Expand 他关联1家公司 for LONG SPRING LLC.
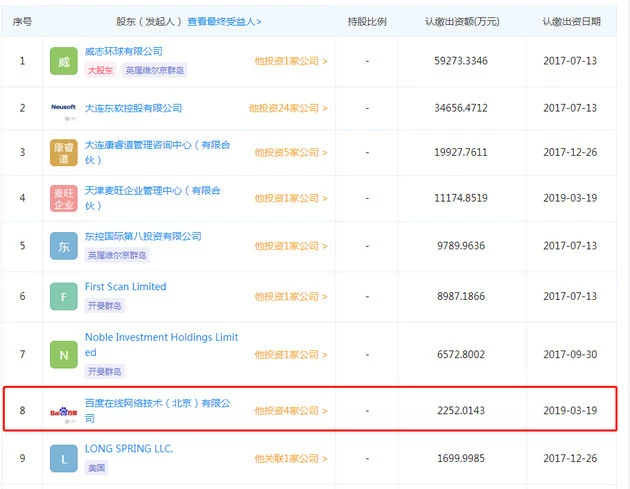Image resolution: width=630 pixels, height=489 pixels. coord(291,458)
